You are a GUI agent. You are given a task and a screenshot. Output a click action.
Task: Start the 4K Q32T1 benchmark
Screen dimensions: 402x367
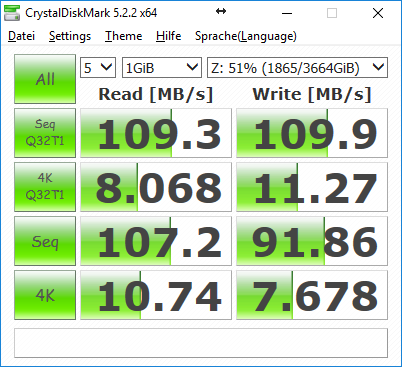pyautogui.click(x=45, y=187)
